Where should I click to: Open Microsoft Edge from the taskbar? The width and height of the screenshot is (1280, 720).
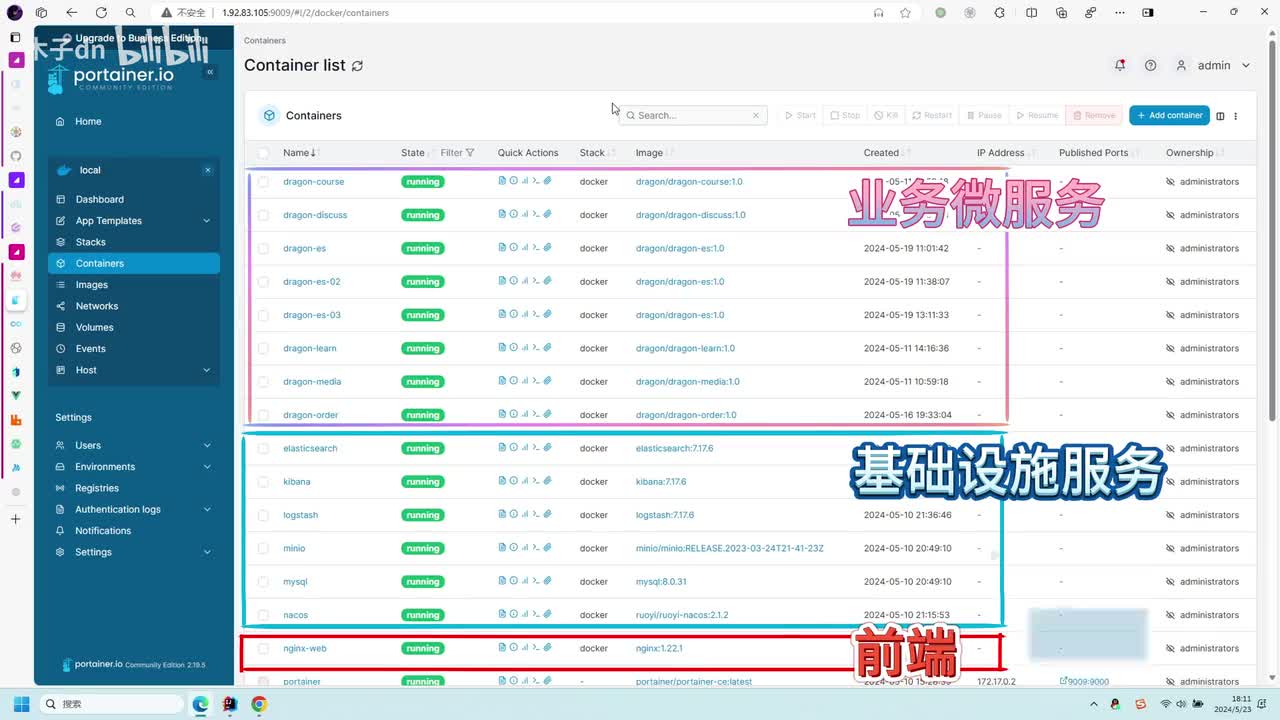[x=200, y=704]
